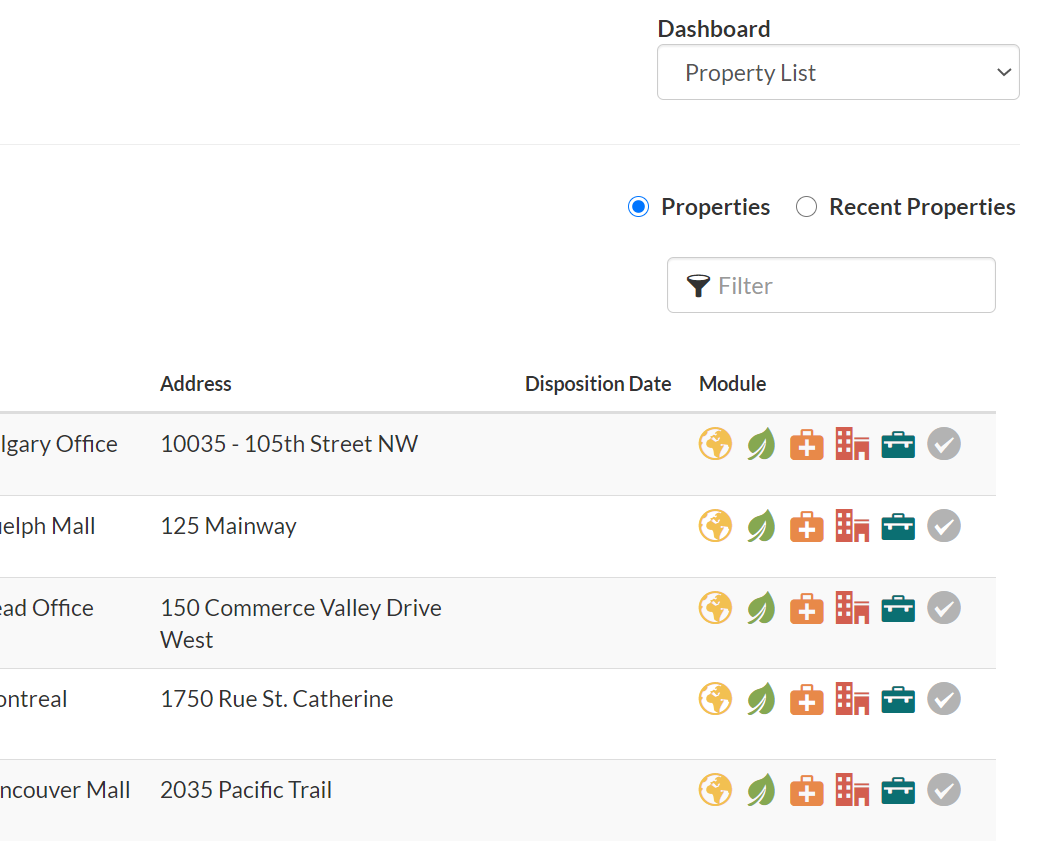Viewport: 1042px width, 860px height.
Task: Open globe module for 2035 Pacific Trail
Action: (715, 790)
